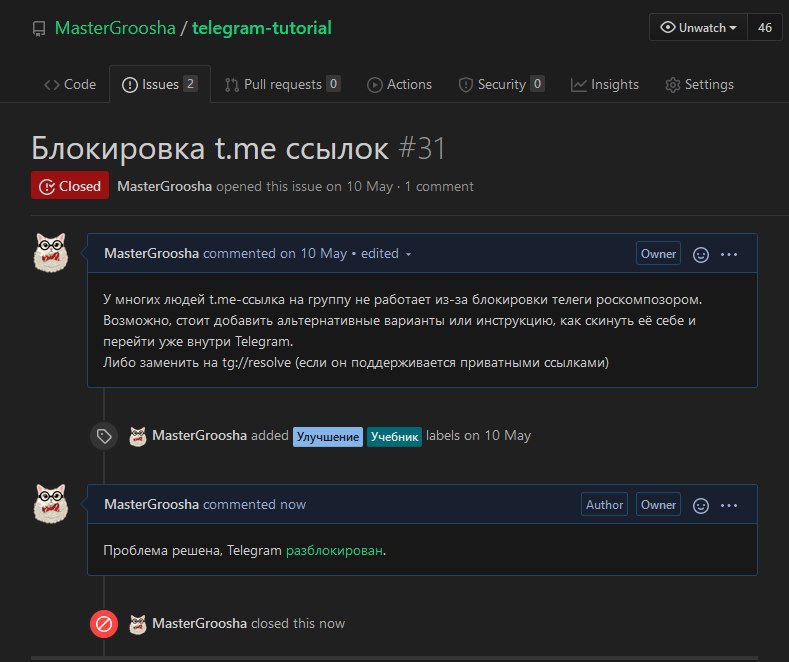Image resolution: width=789 pixels, height=662 pixels.
Task: Click the issue title 'Блокировка t.me ссылок'
Action: coord(210,148)
